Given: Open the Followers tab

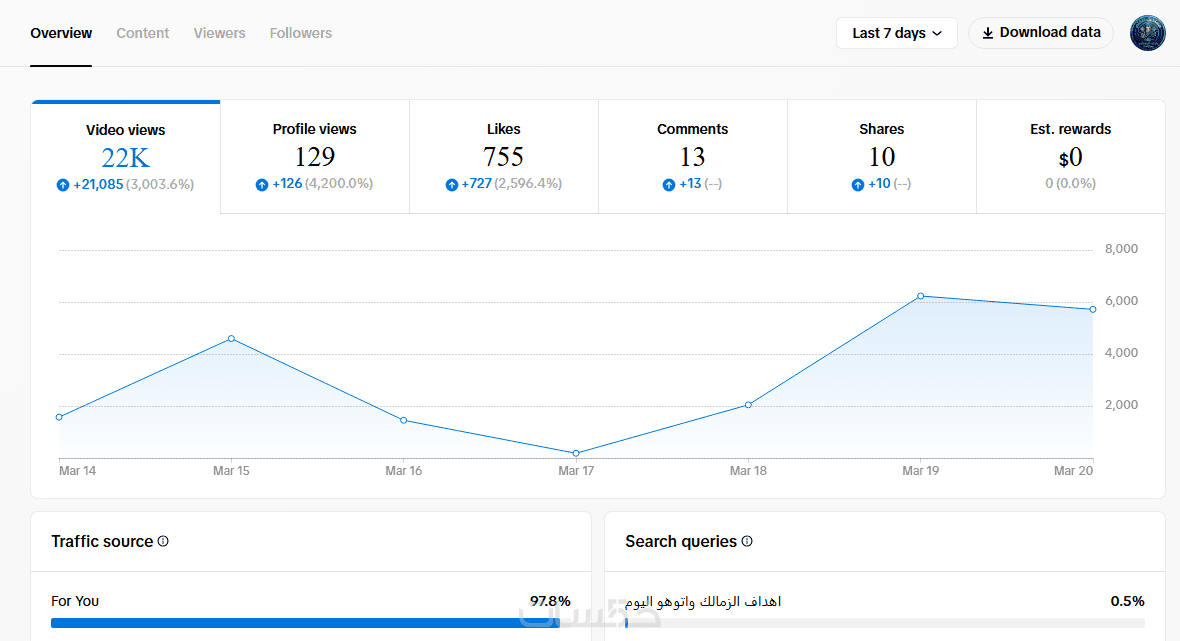Looking at the screenshot, I should coord(300,33).
